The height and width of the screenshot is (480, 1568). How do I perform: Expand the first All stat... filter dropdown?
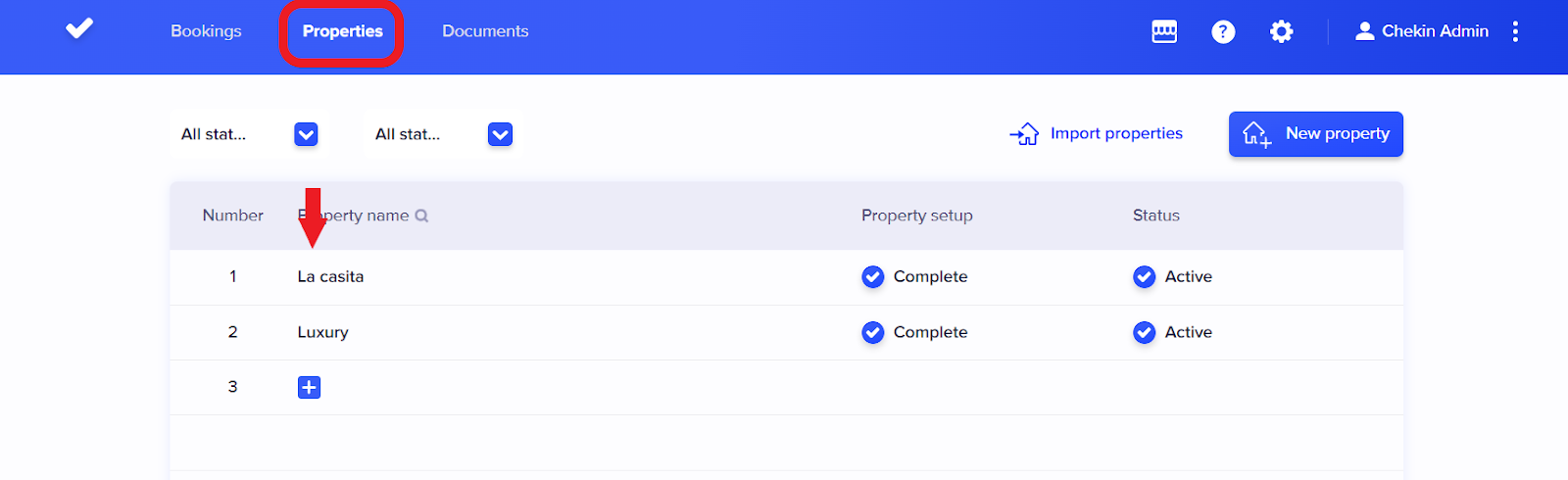(306, 134)
